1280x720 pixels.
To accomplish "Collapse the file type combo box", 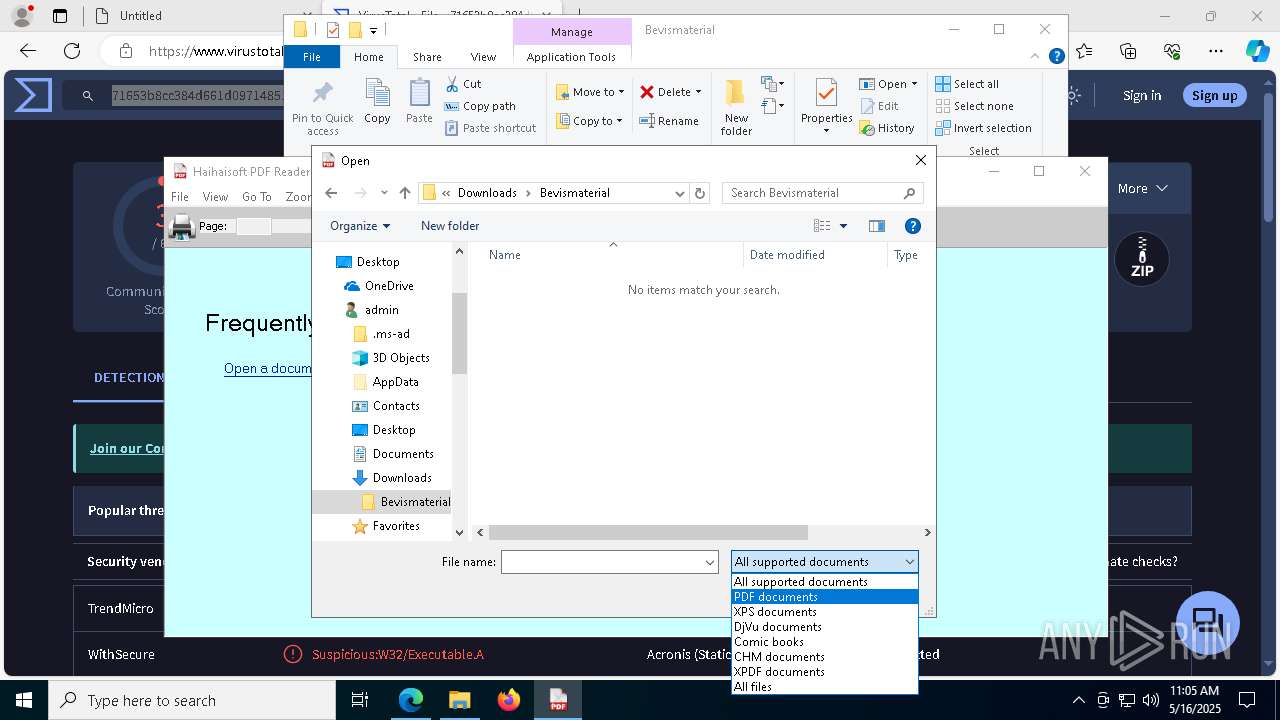I will tap(908, 562).
